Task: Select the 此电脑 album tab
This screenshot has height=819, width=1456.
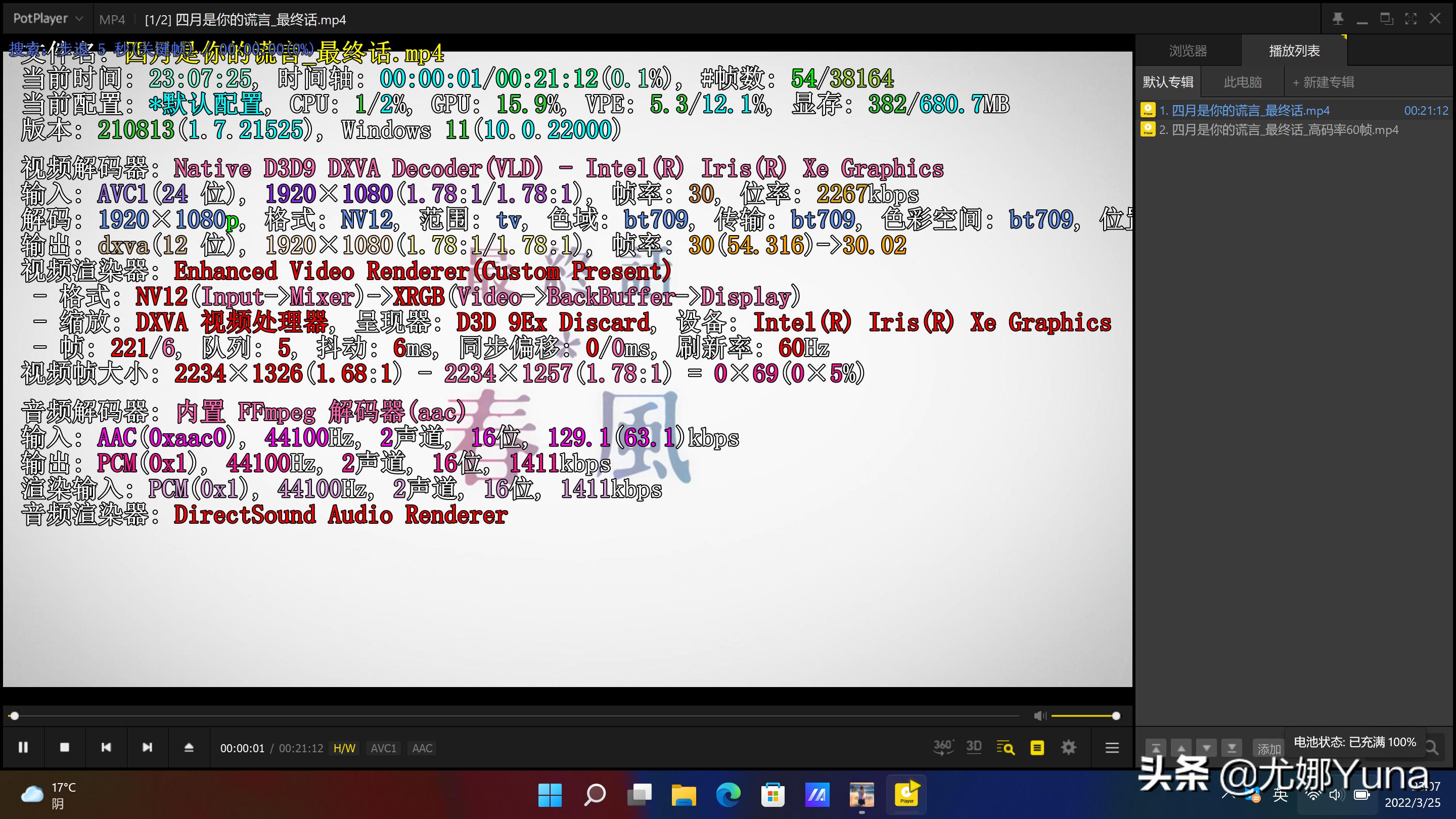Action: pyautogui.click(x=1242, y=82)
